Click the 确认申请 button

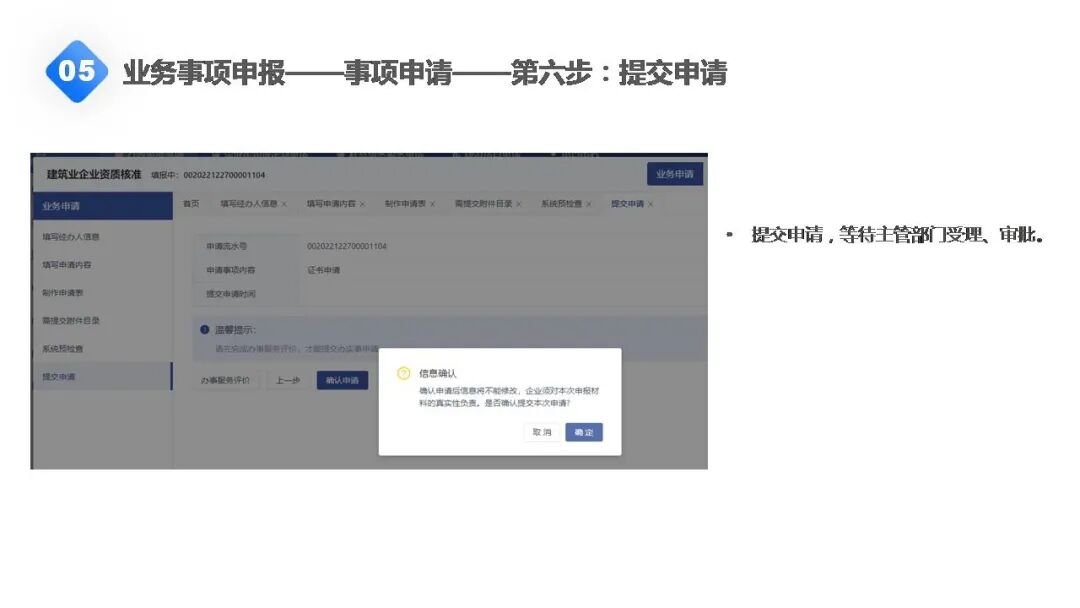coord(343,380)
